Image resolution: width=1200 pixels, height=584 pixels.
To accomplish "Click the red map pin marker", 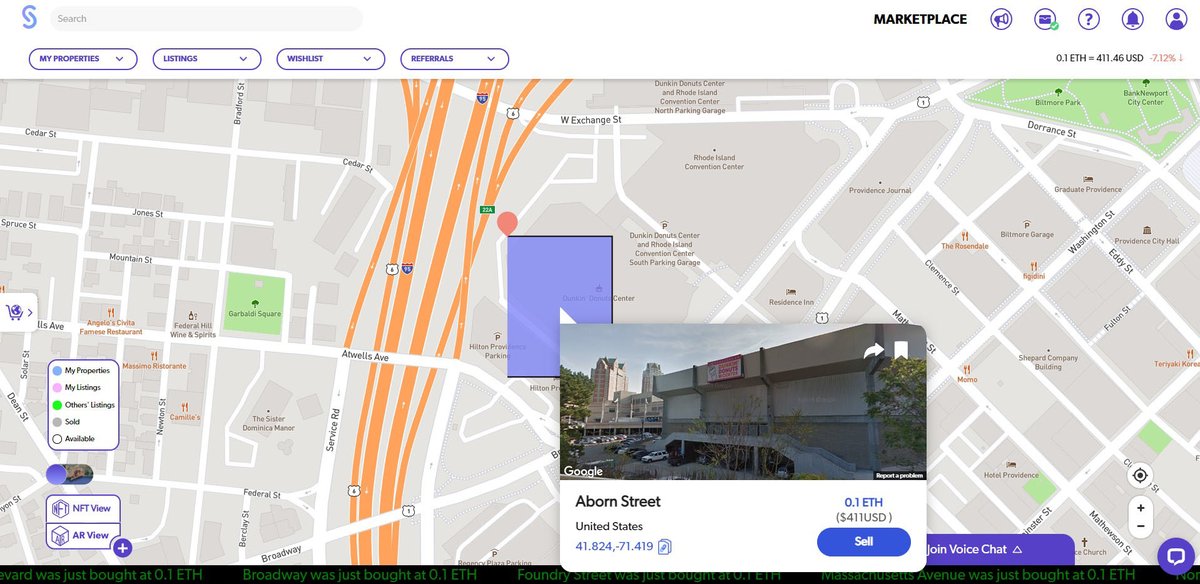I will point(508,223).
